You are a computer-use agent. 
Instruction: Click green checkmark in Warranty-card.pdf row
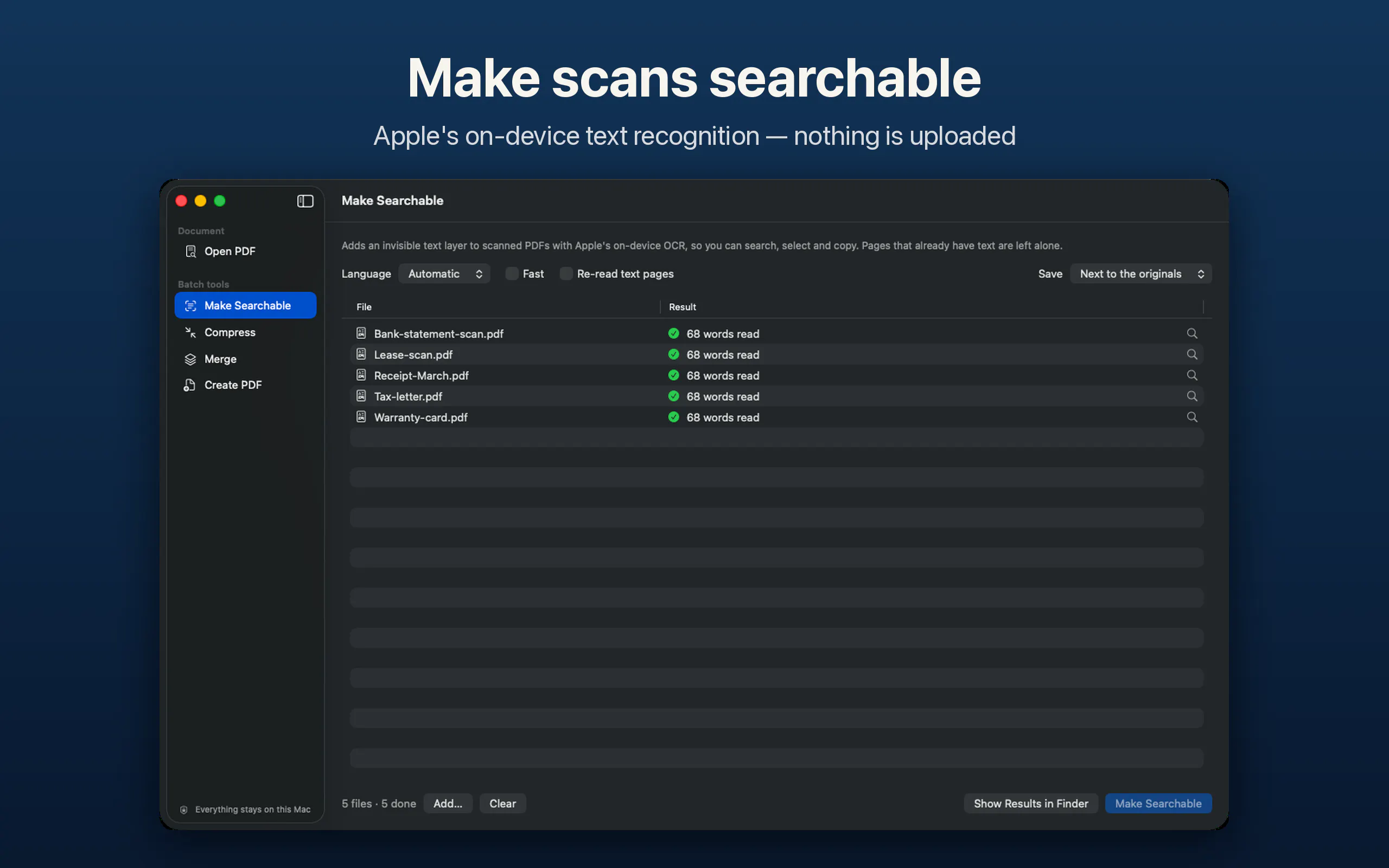pos(673,417)
